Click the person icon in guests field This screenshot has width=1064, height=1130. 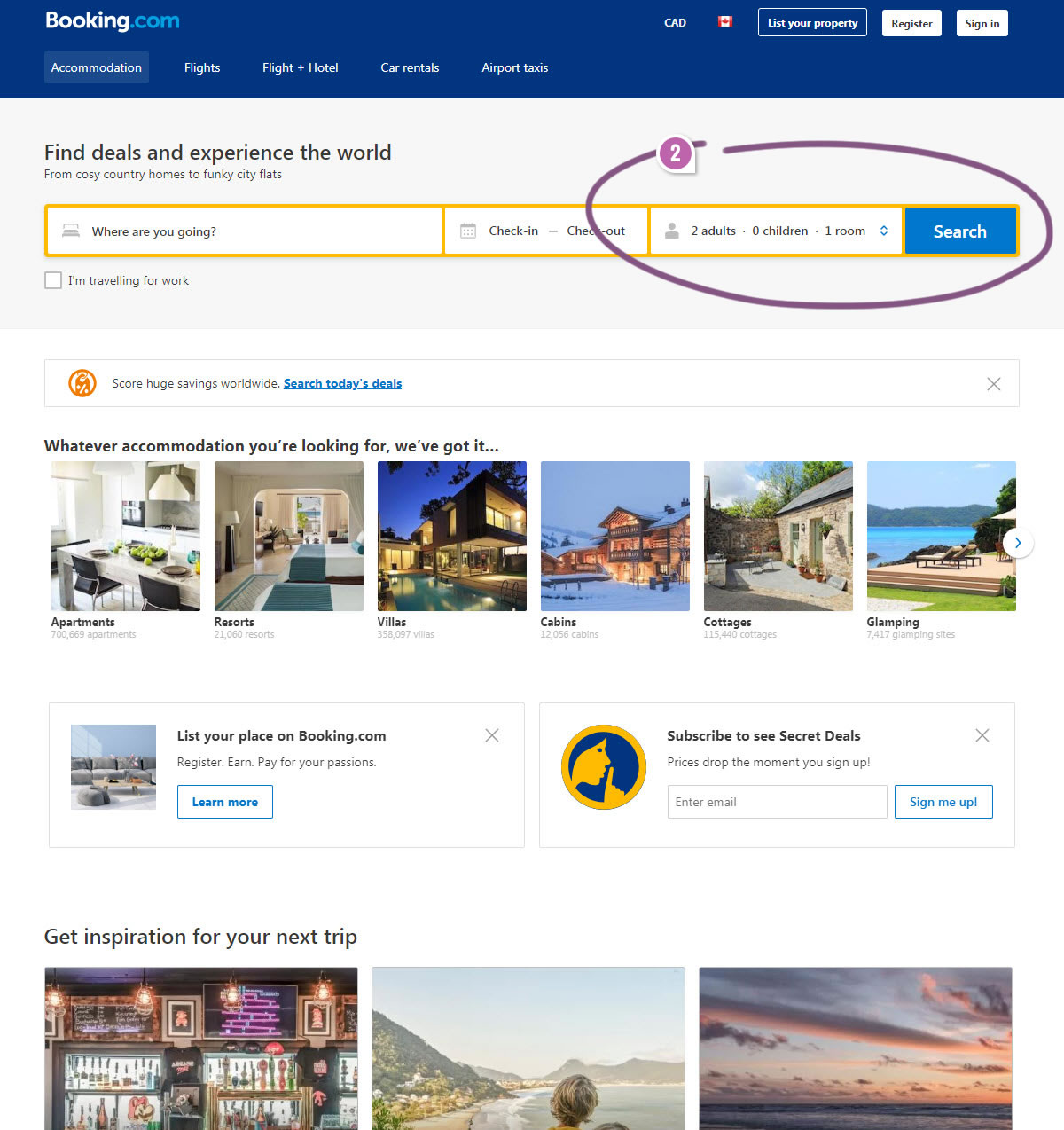tap(672, 231)
